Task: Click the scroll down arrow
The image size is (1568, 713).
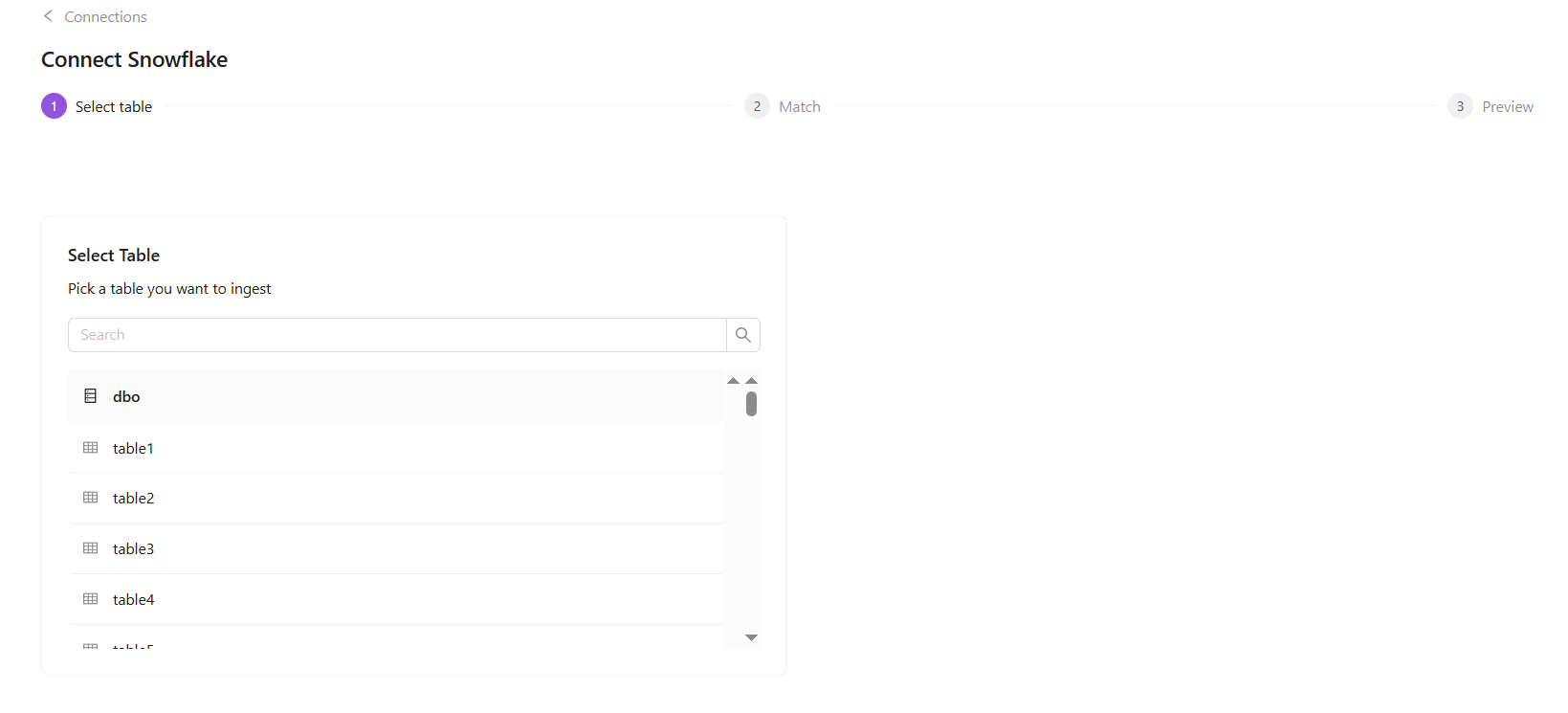Action: [752, 637]
